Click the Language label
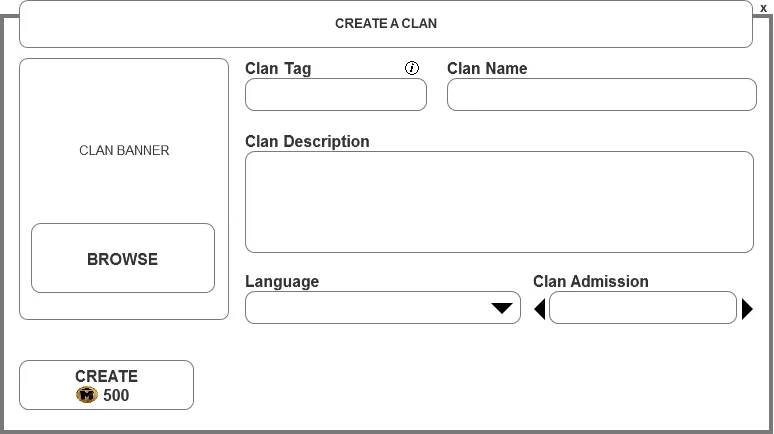The image size is (774, 434). pos(282,282)
